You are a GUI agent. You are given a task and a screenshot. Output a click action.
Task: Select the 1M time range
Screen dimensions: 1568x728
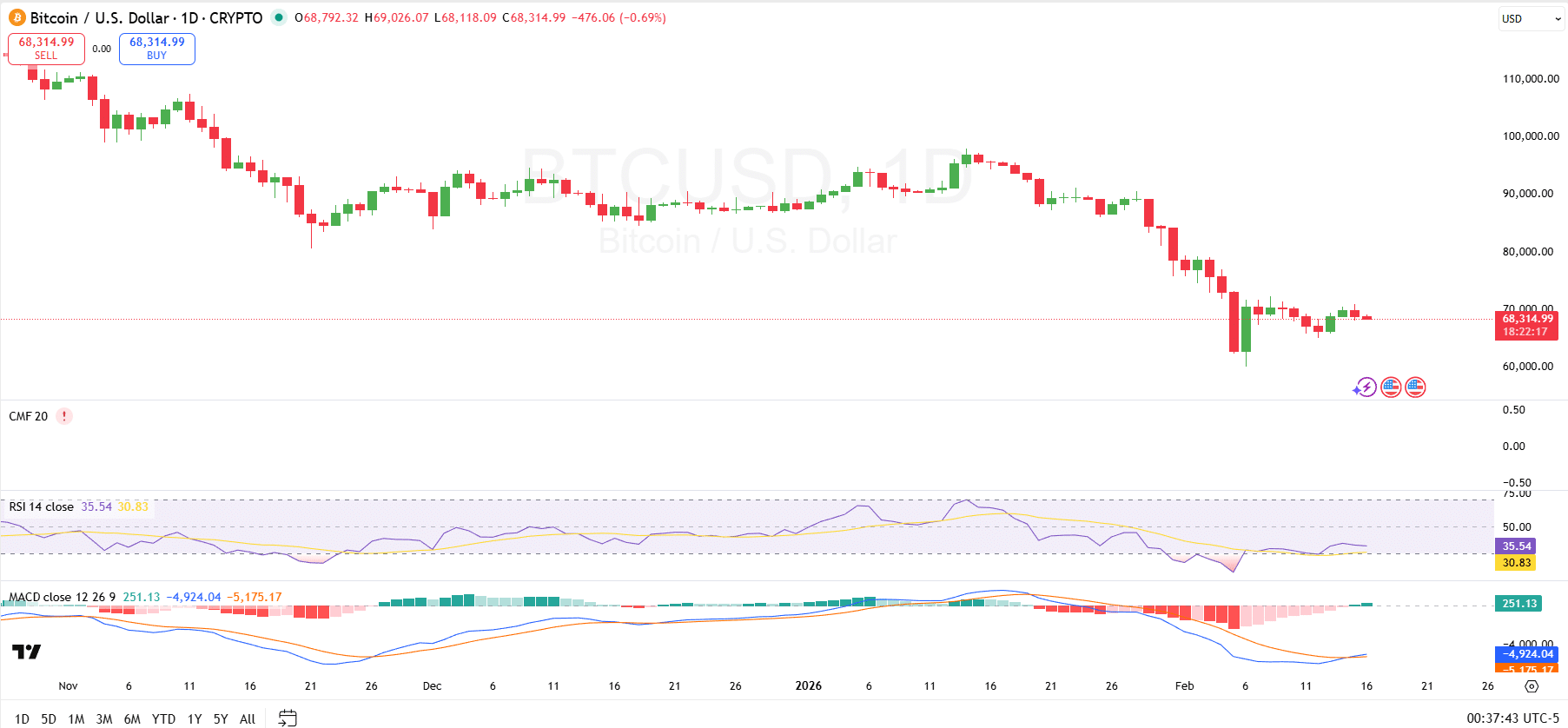coord(76,718)
